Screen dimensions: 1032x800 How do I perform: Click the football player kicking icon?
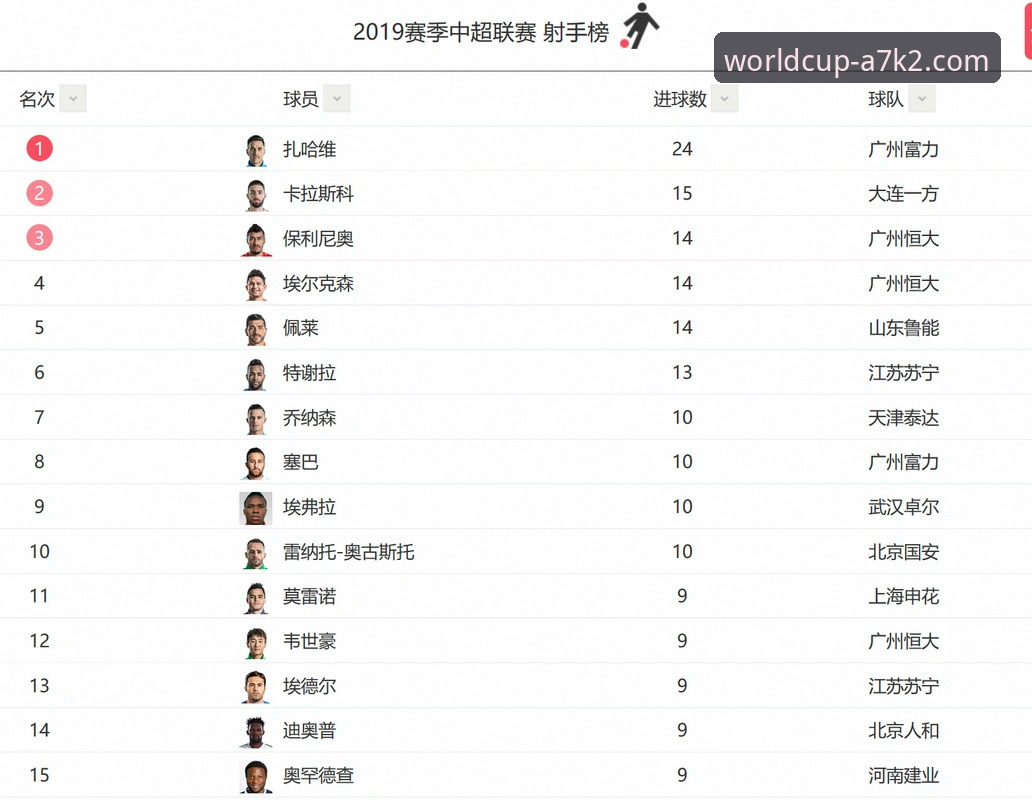pyautogui.click(x=639, y=26)
